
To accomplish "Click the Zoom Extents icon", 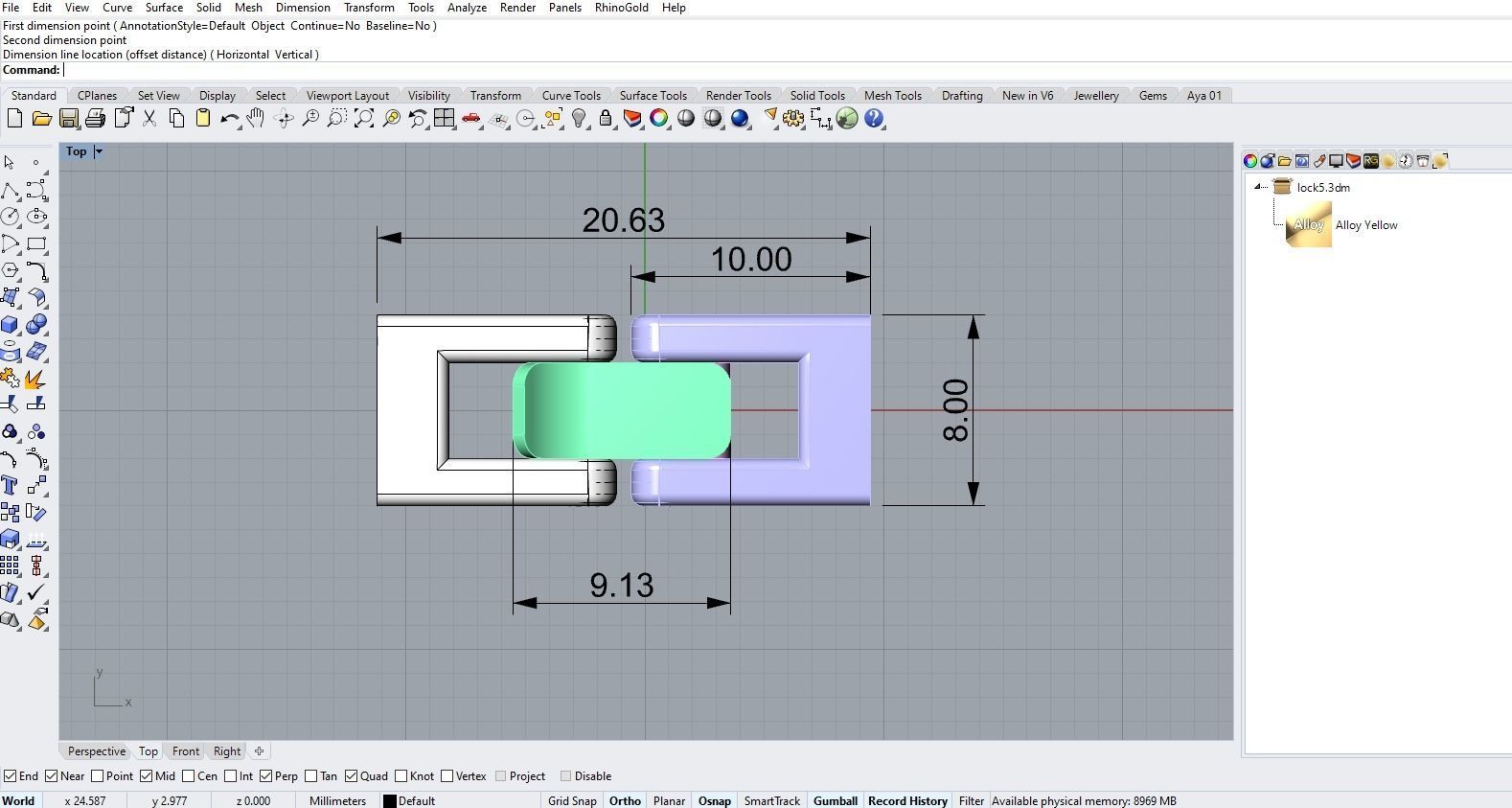I will (364, 118).
